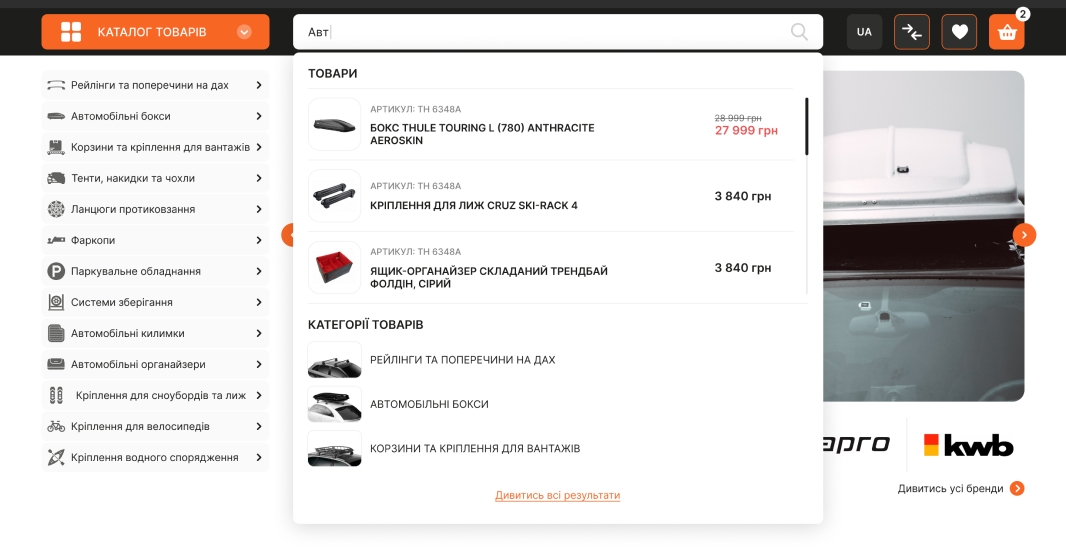The height and width of the screenshot is (552, 1066).
Task: Expand the Автомобільні килимки chevron
Action: pyautogui.click(x=258, y=333)
